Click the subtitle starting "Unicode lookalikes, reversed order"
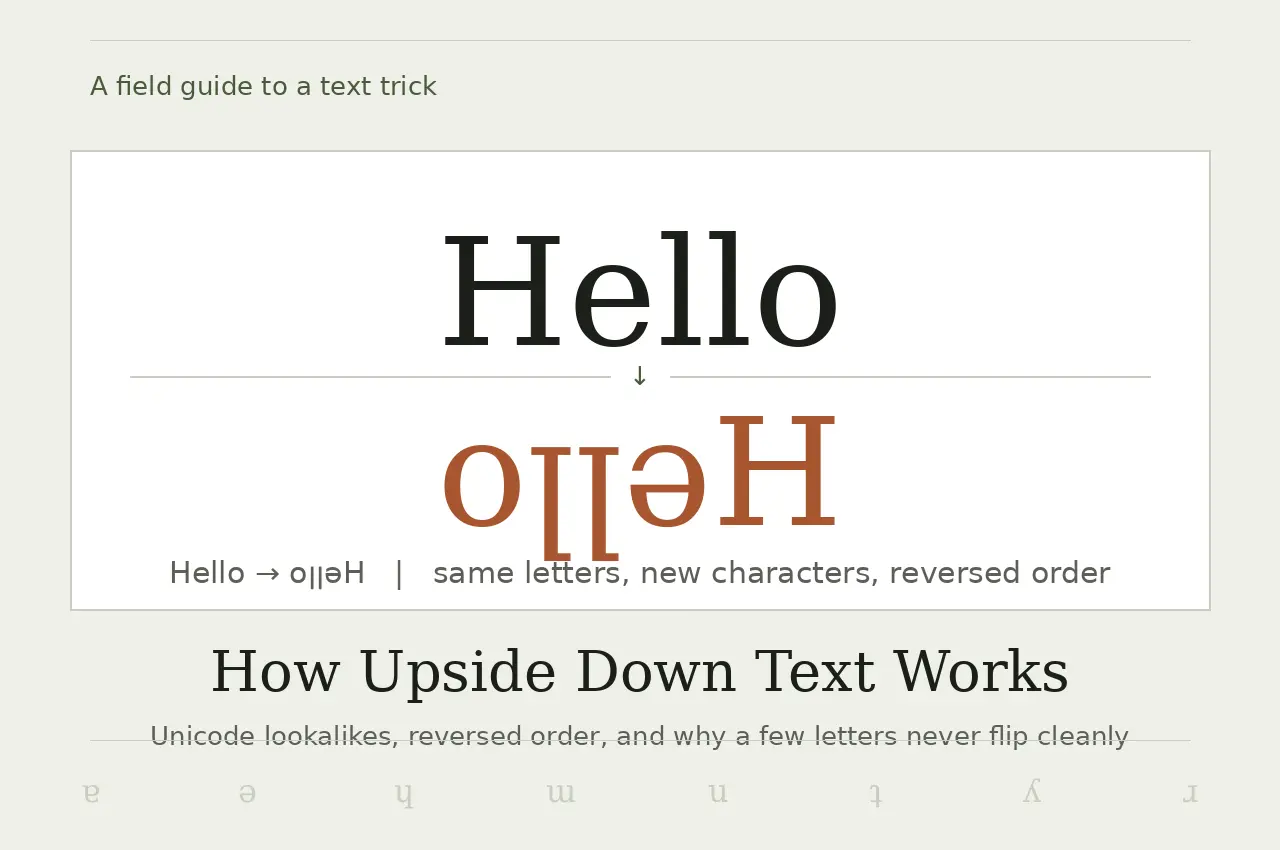 (639, 737)
